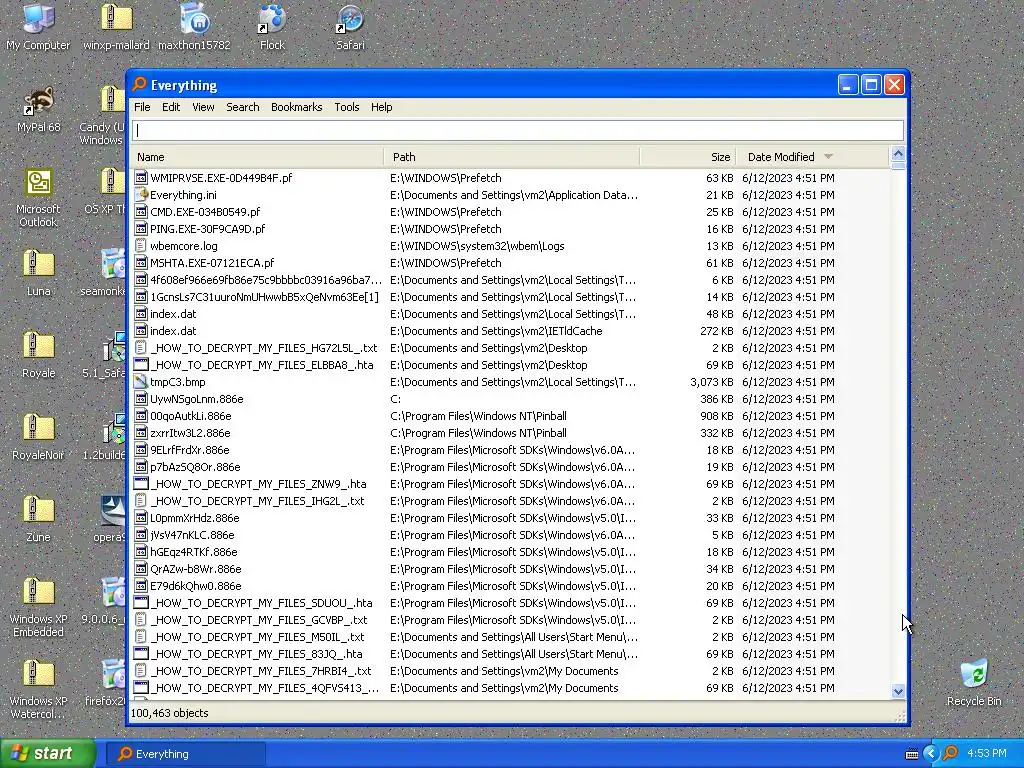Sort by the Name column header
The height and width of the screenshot is (768, 1024).
pyautogui.click(x=257, y=157)
